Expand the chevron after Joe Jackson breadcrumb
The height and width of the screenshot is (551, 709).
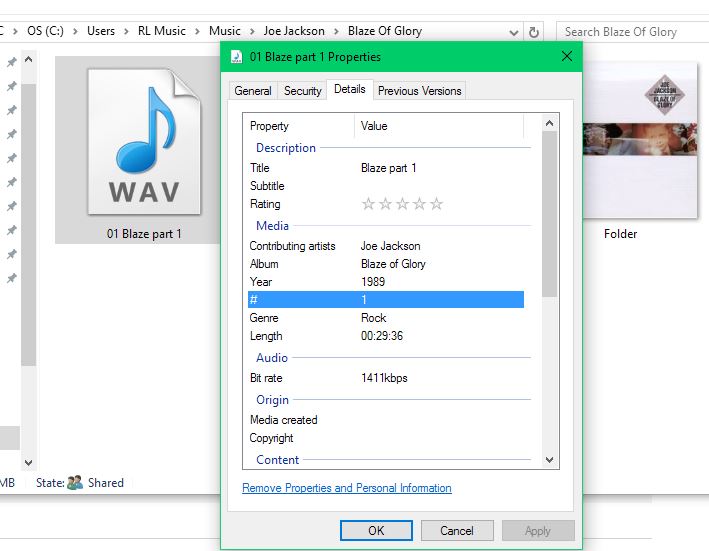[x=336, y=32]
